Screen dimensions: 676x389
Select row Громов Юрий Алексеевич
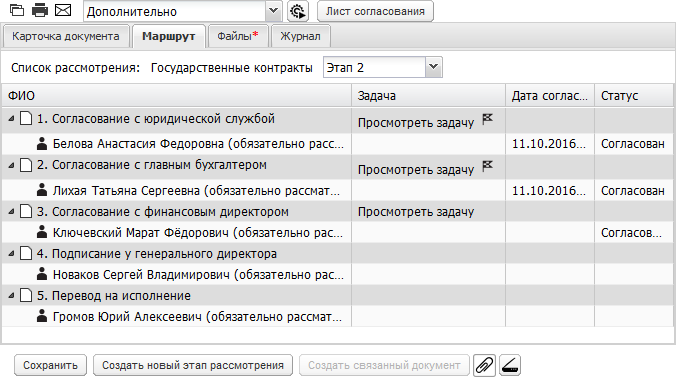coord(338,316)
